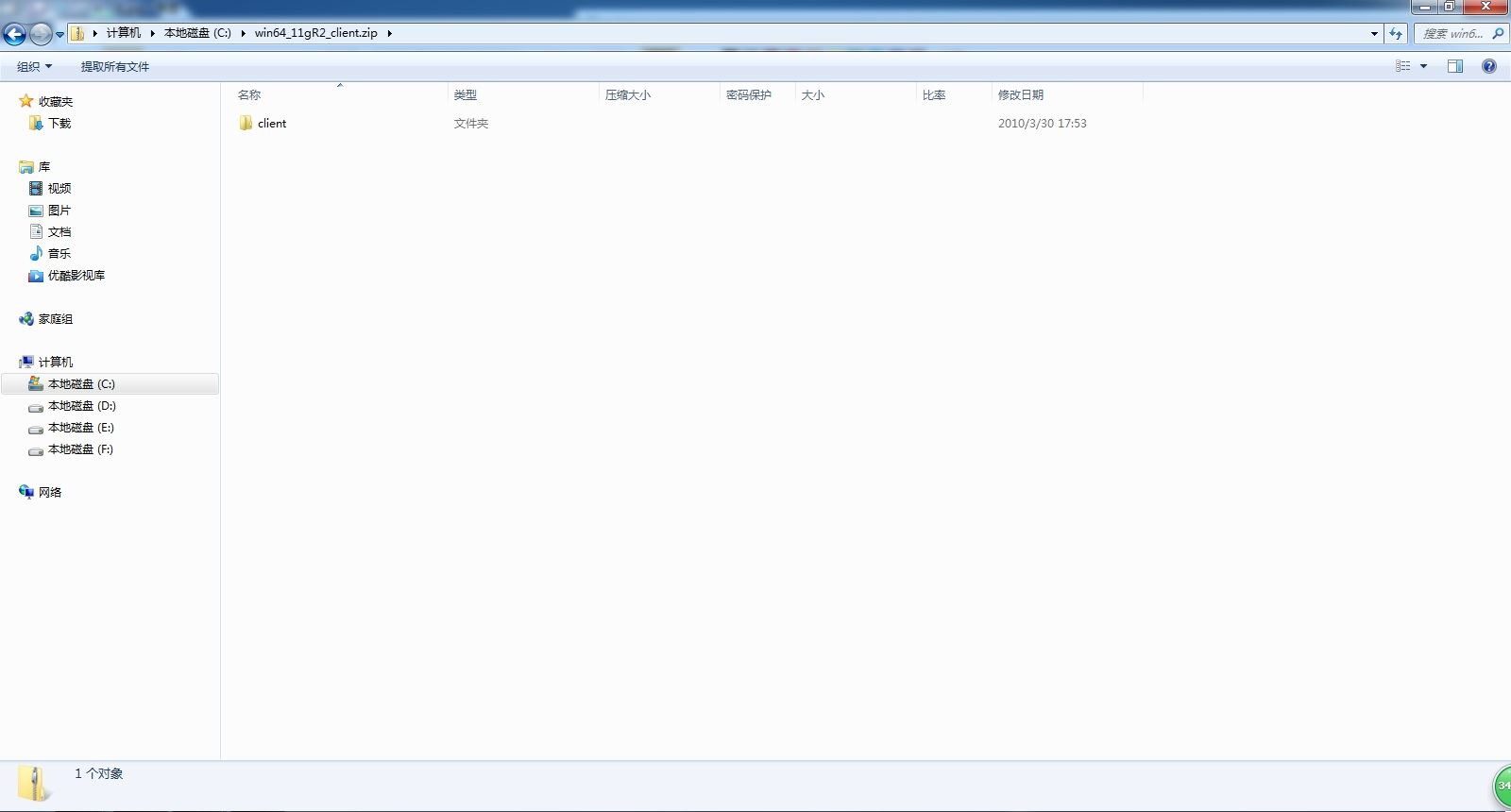The image size is (1511, 812).
Task: Select 计算机 in the address breadcrumb
Action: pyautogui.click(x=123, y=33)
